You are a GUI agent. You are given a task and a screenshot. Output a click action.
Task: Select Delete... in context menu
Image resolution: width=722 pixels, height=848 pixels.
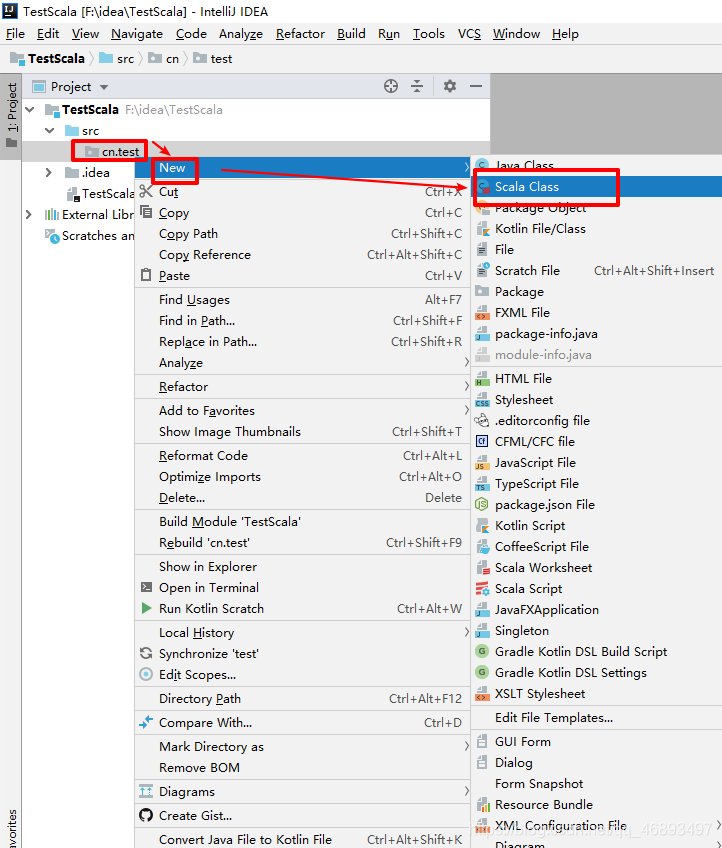303,498
